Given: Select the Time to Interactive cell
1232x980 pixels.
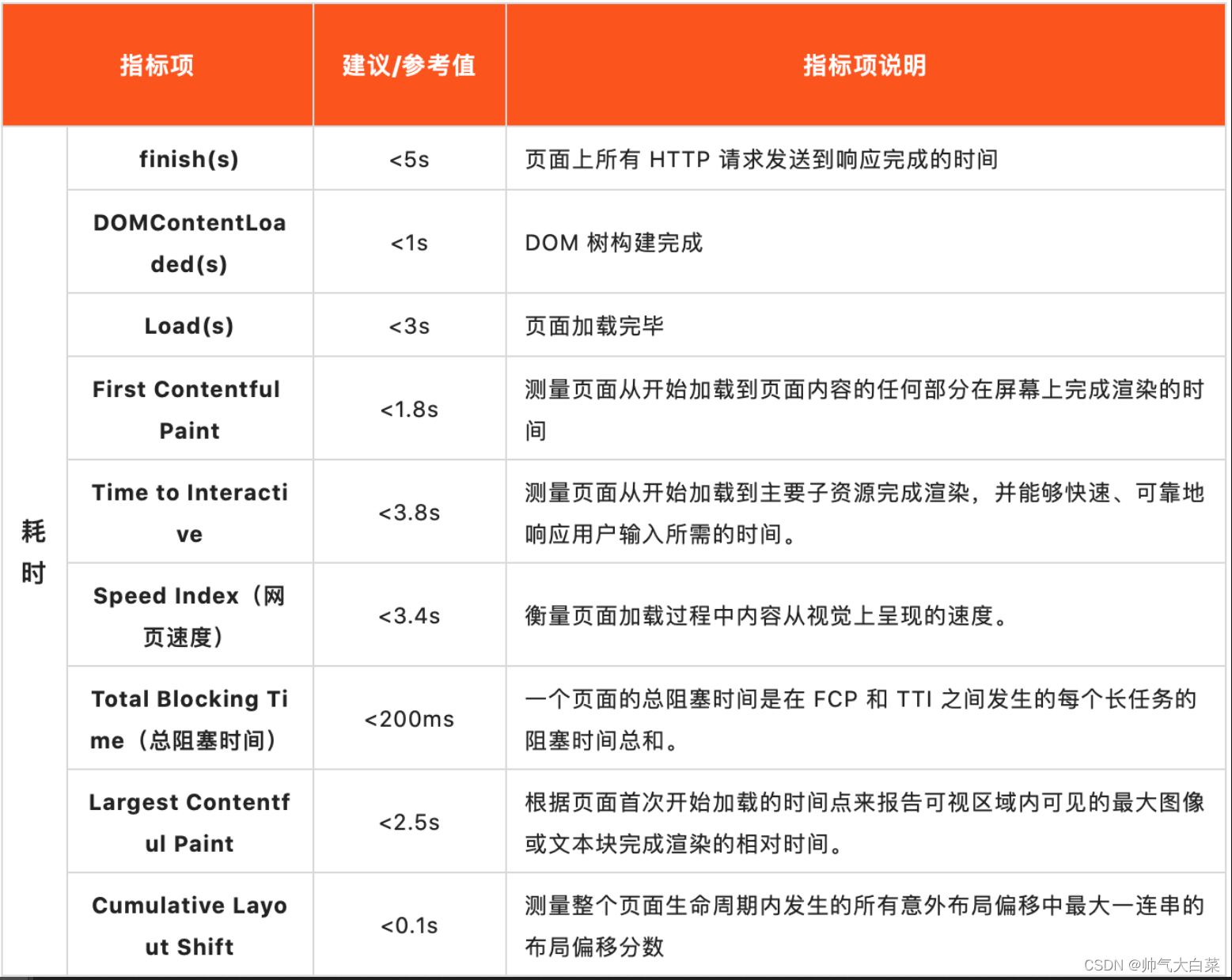Looking at the screenshot, I should tap(189, 513).
